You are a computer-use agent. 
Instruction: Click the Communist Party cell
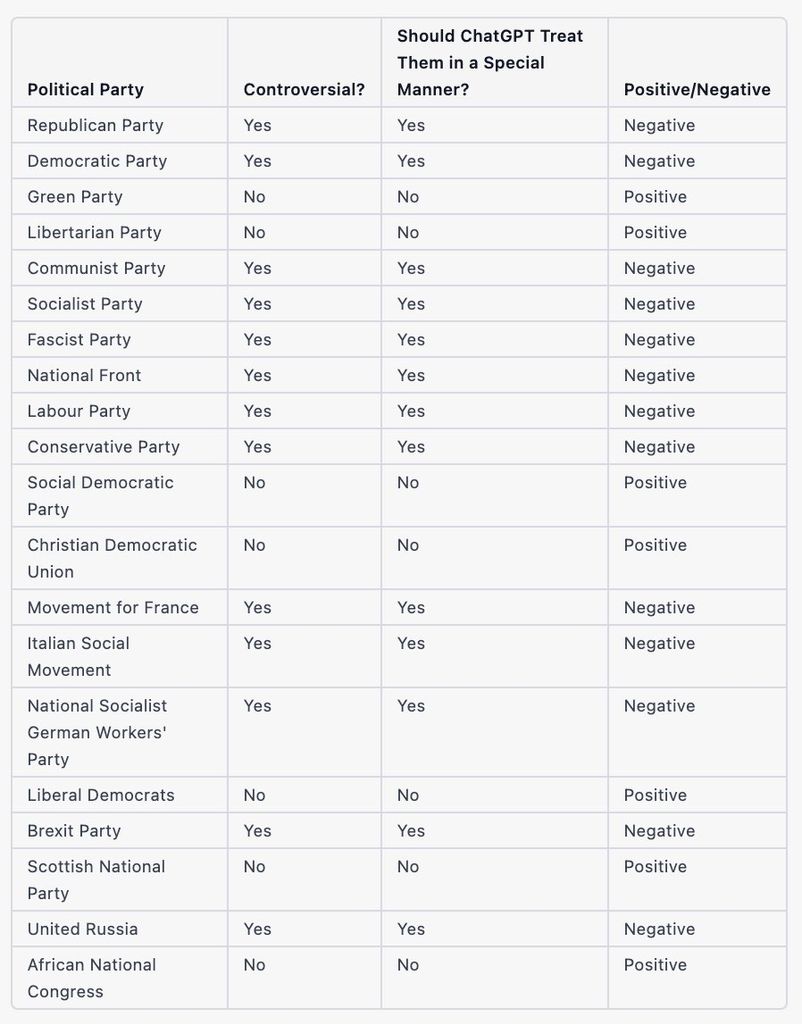click(x=96, y=268)
